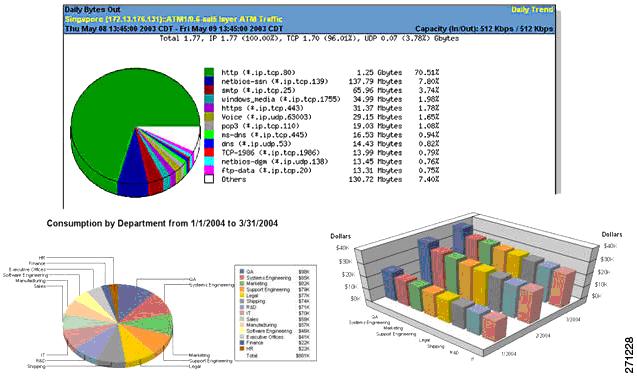Viewport: 637px width, 378px height.
Task: Click the Consumption by Department chart title
Action: pos(162,223)
